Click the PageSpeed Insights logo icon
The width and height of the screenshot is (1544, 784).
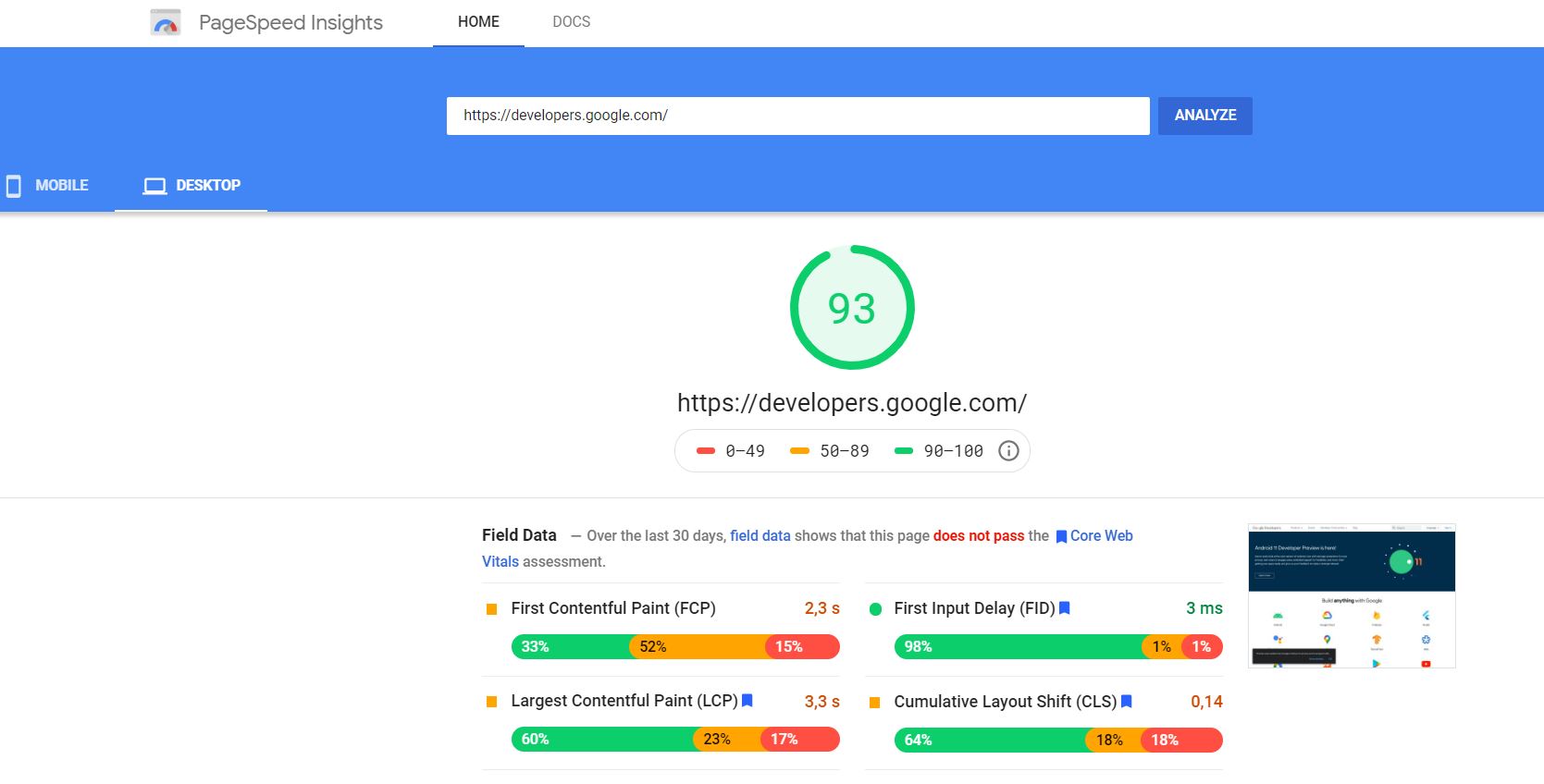166,22
